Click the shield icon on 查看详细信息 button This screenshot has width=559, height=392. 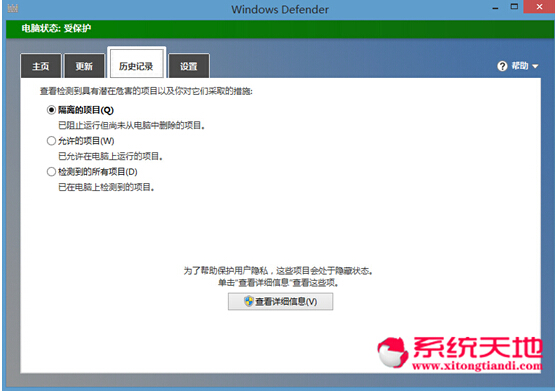248,301
